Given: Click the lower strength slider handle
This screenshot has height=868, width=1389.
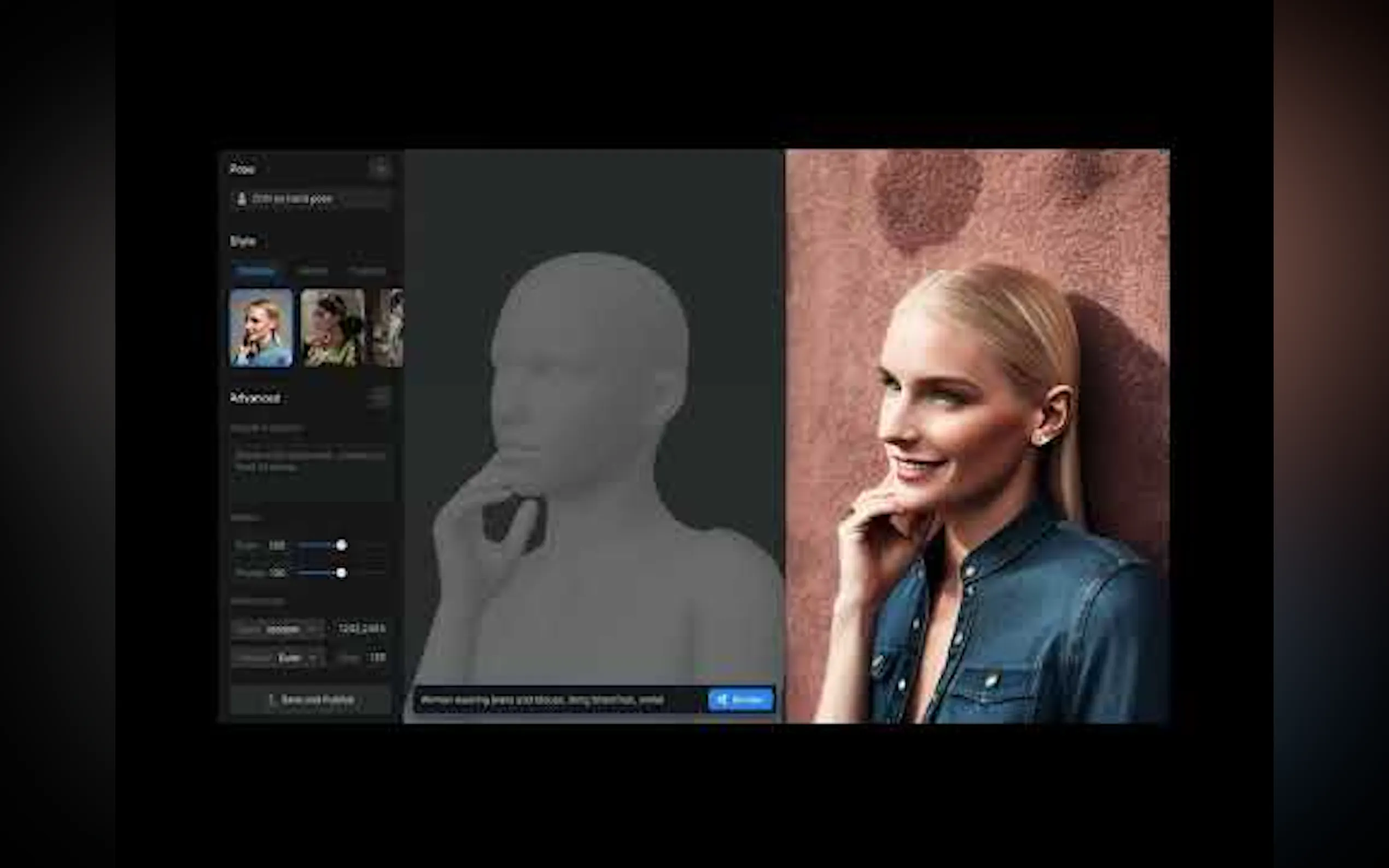Looking at the screenshot, I should point(341,572).
